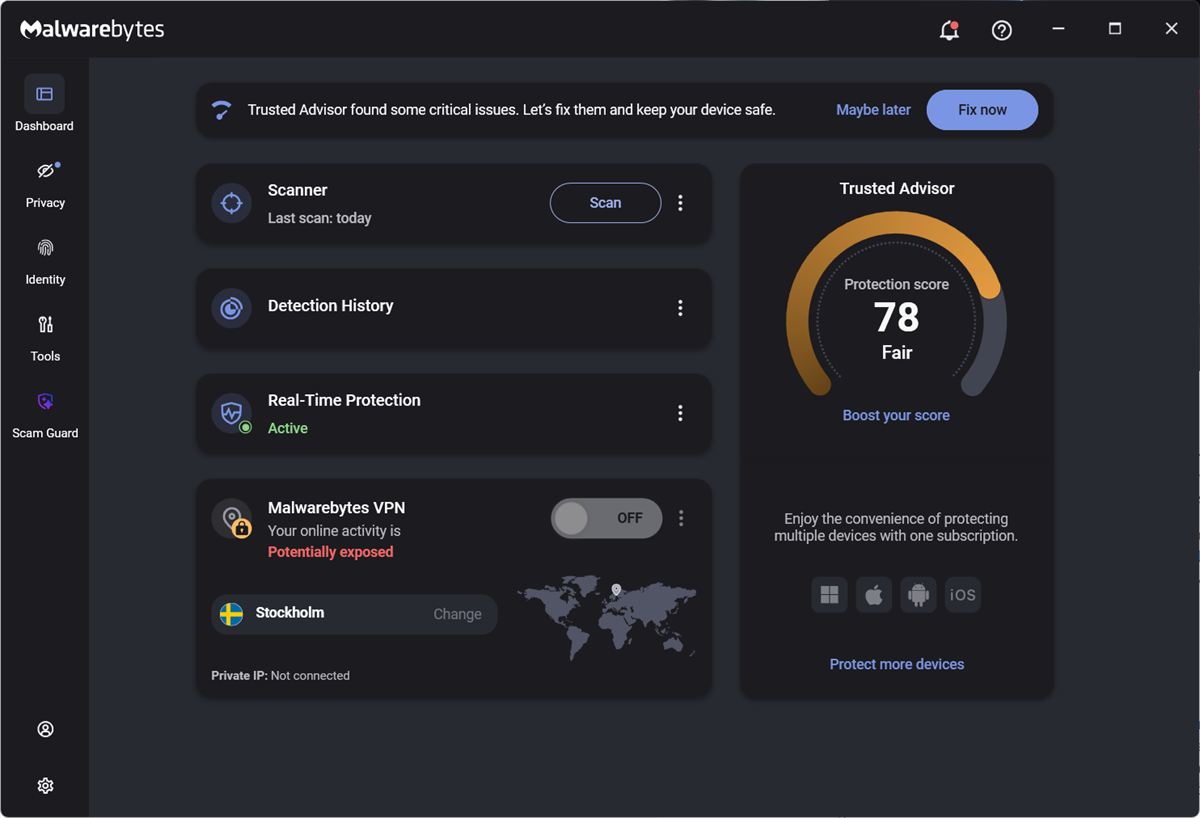The width and height of the screenshot is (1200, 818).
Task: Open Tools in the sidebar
Action: point(45,337)
